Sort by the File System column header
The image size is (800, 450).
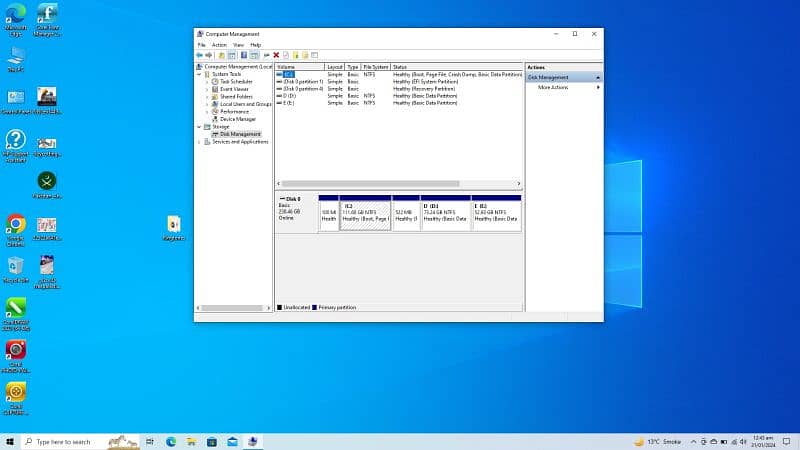tap(375, 66)
